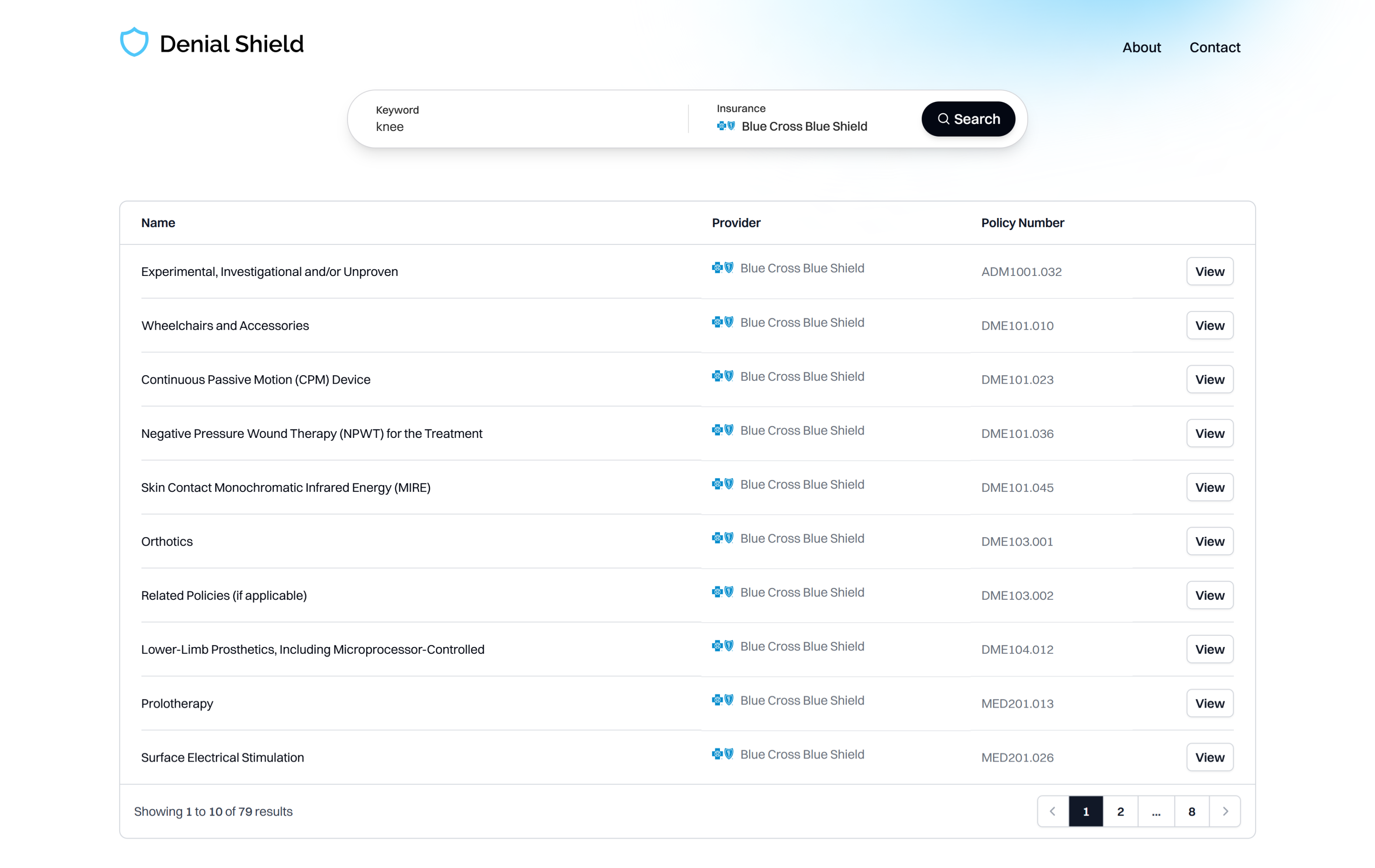Click policy number DME101.045
Viewport: 1375px width, 868px height.
1017,487
